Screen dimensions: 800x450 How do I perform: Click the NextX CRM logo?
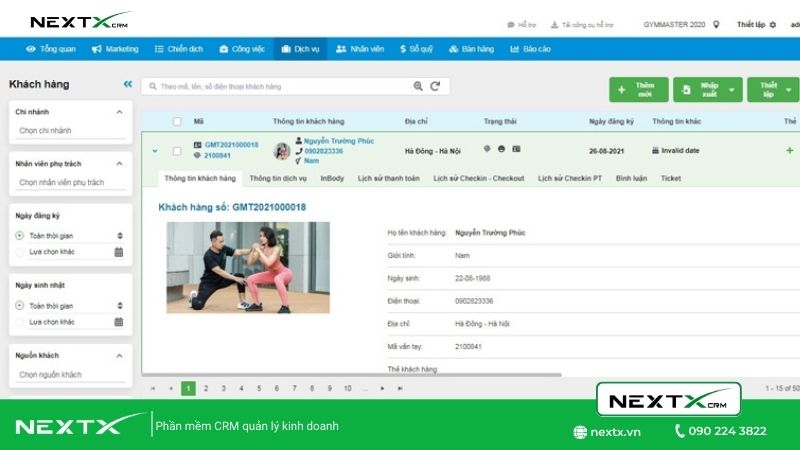(80, 21)
